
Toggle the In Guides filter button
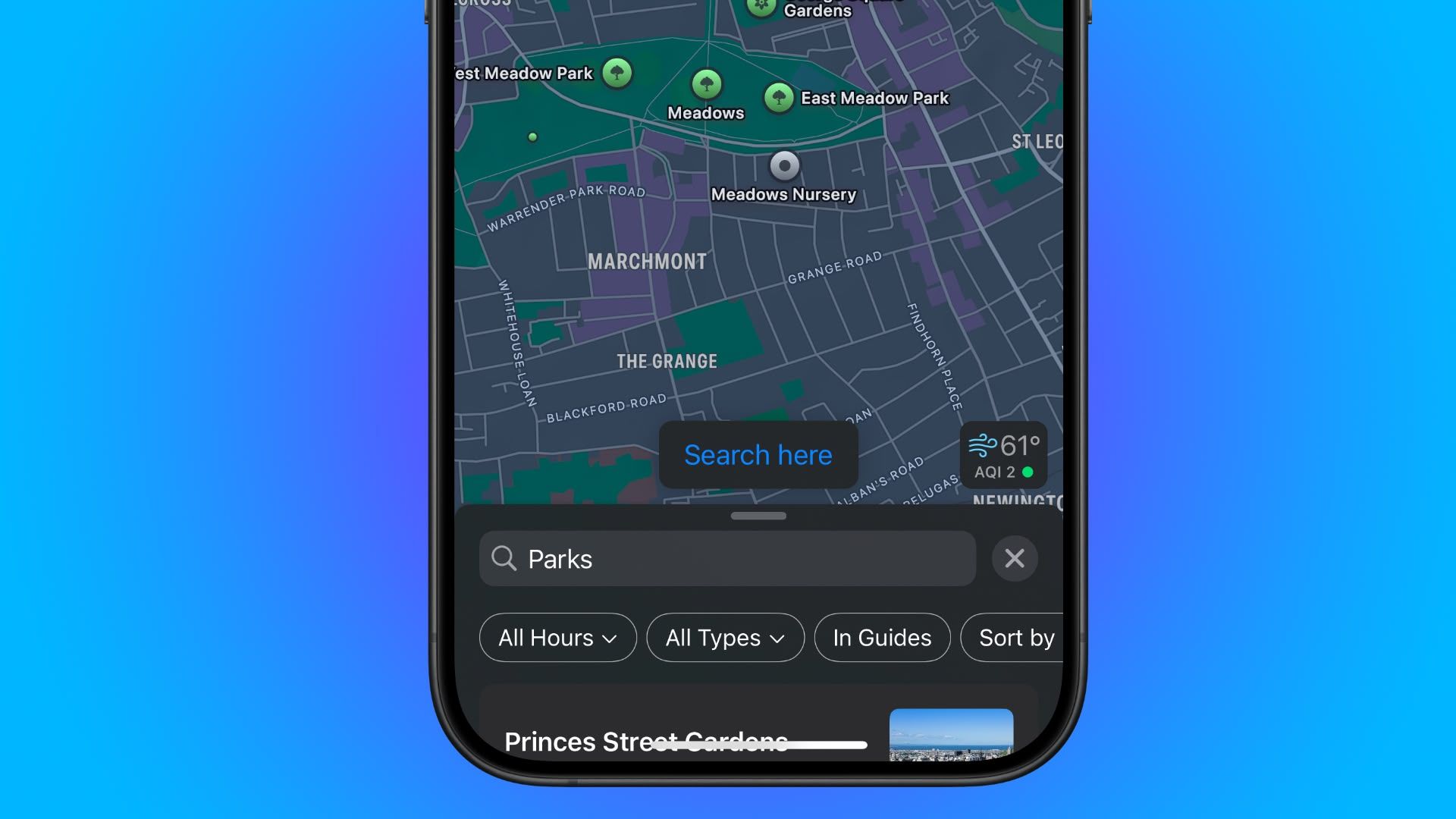882,637
